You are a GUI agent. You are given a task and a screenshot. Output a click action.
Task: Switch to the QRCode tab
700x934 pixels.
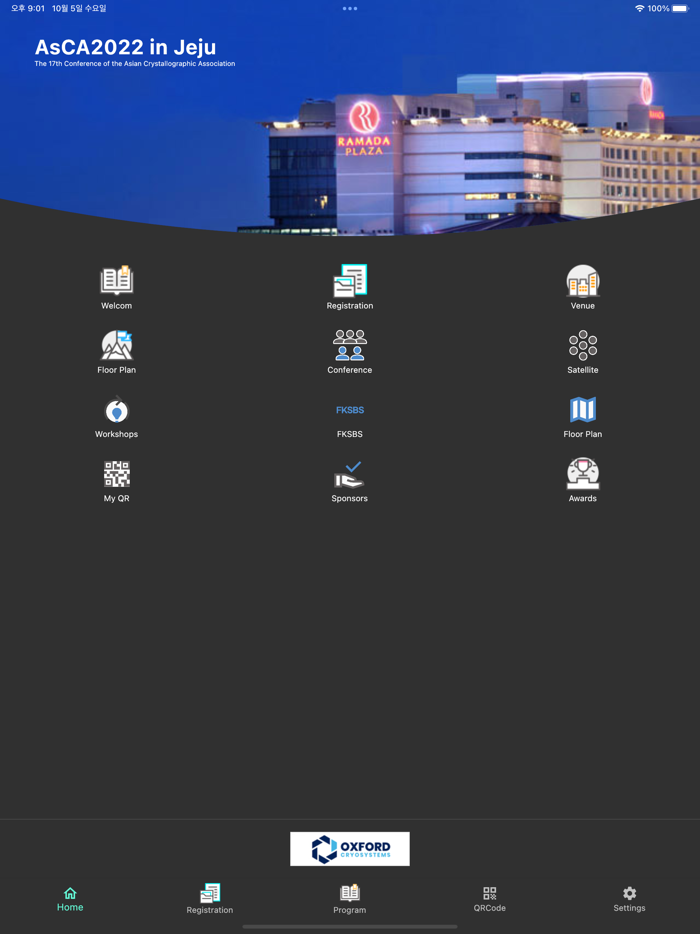[490, 899]
